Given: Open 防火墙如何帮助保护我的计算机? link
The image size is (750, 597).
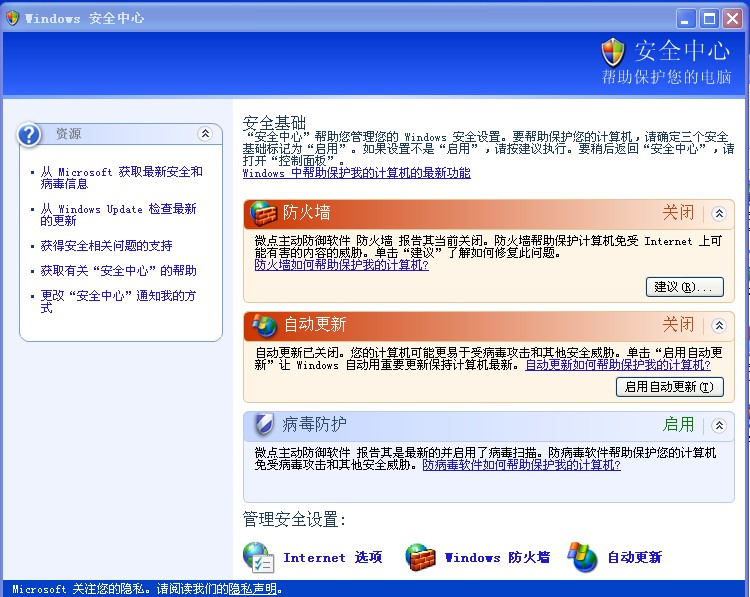Looking at the screenshot, I should (x=342, y=265).
